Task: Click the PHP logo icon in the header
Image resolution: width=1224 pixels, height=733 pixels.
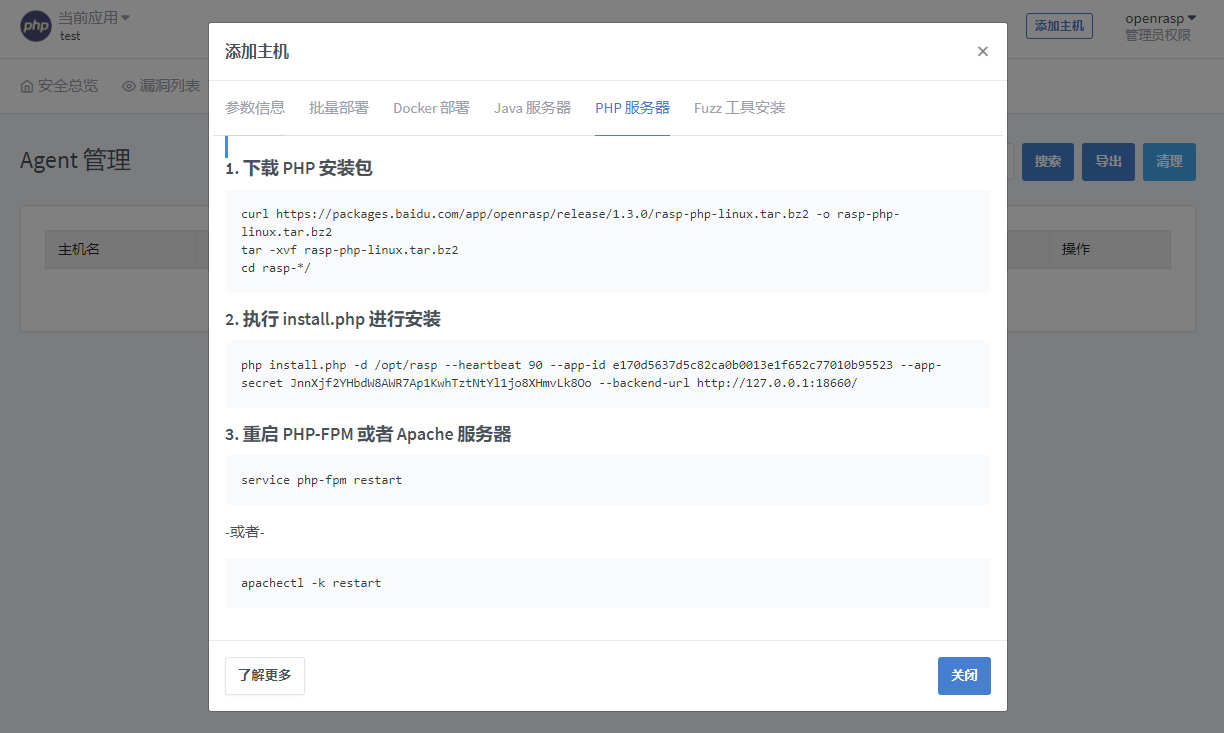Action: click(36, 26)
